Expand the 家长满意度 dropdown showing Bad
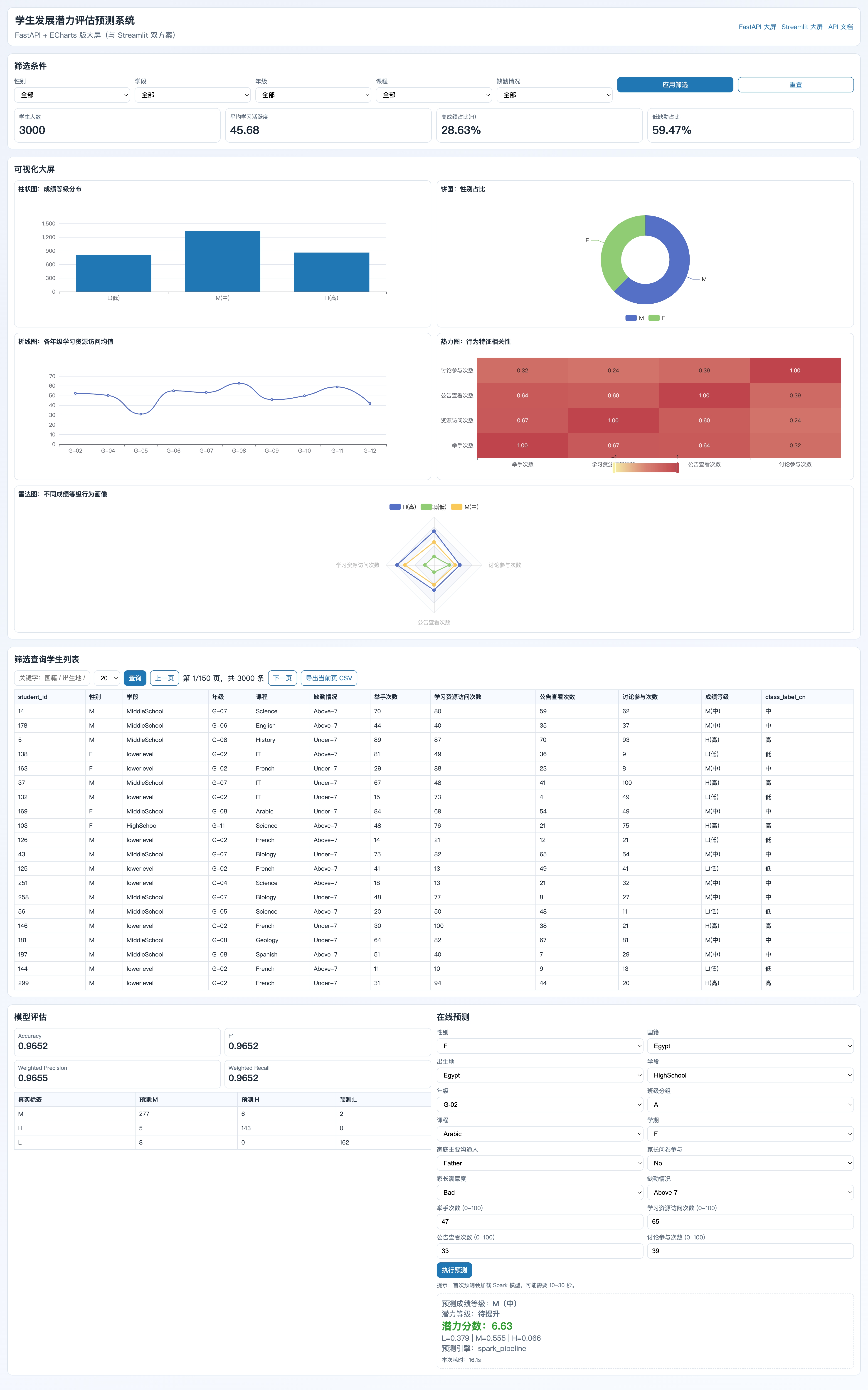The width and height of the screenshot is (868, 1390). (540, 1192)
